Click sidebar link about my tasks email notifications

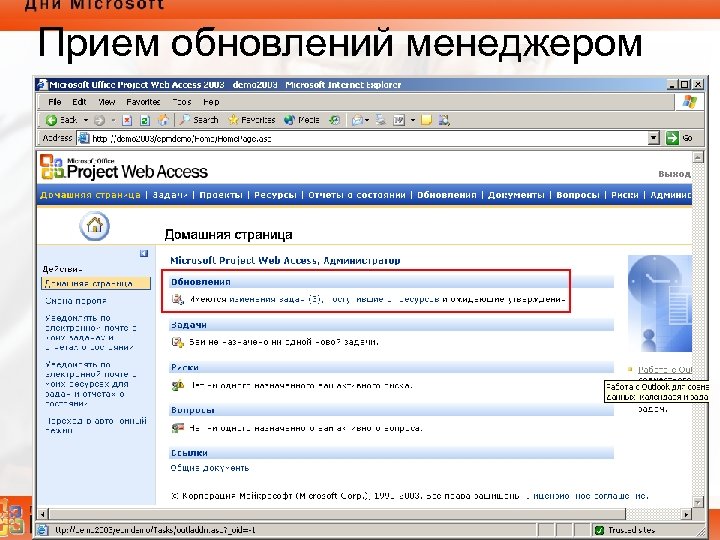coord(90,332)
